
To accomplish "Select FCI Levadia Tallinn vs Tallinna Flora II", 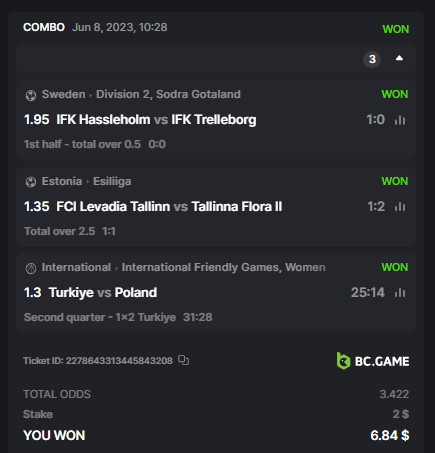I will point(169,207).
